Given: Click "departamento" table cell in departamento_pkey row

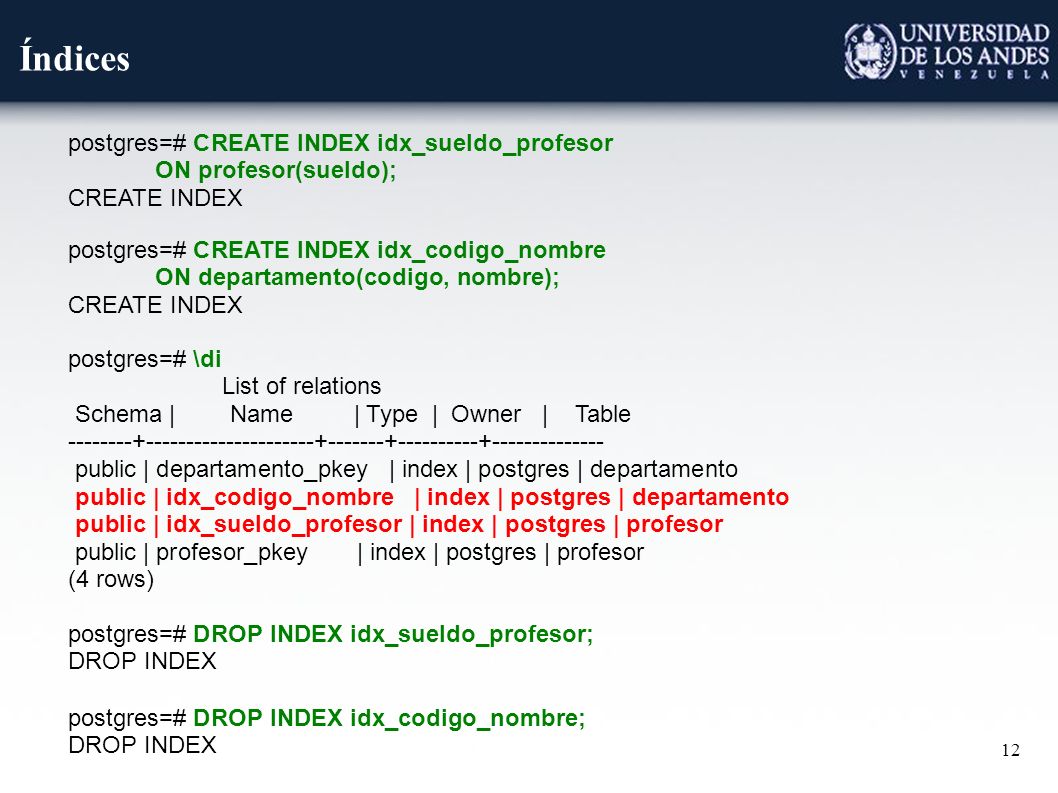Looking at the screenshot, I should click(x=664, y=469).
